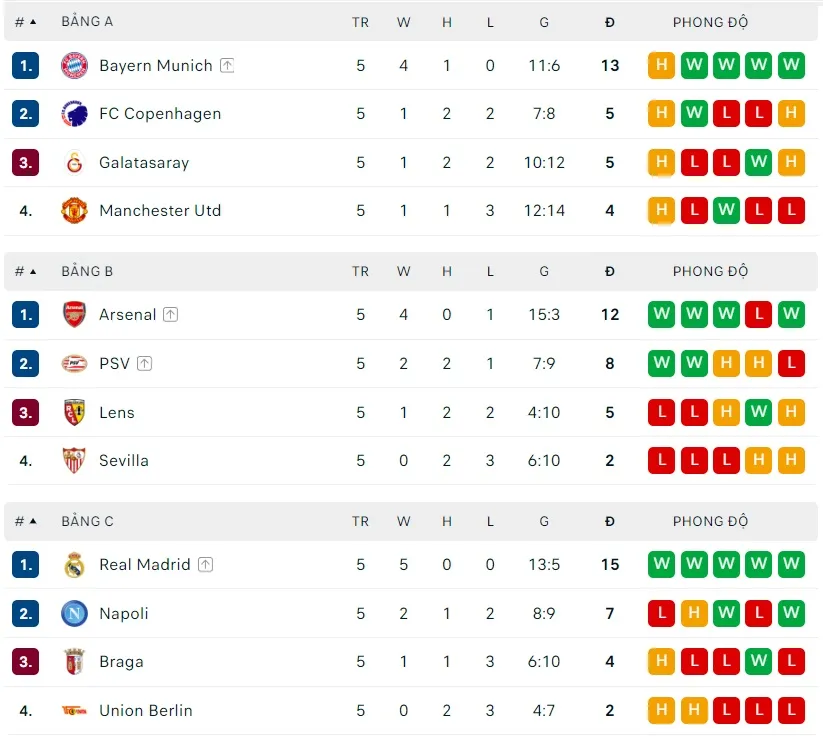Click the Bảng A PHONG ĐỘ column header
The height and width of the screenshot is (742, 823).
point(710,21)
